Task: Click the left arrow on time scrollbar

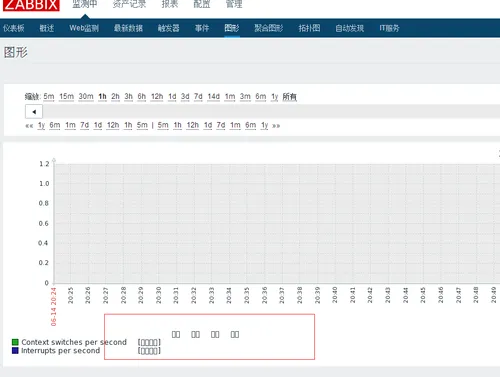Action: tap(34, 112)
